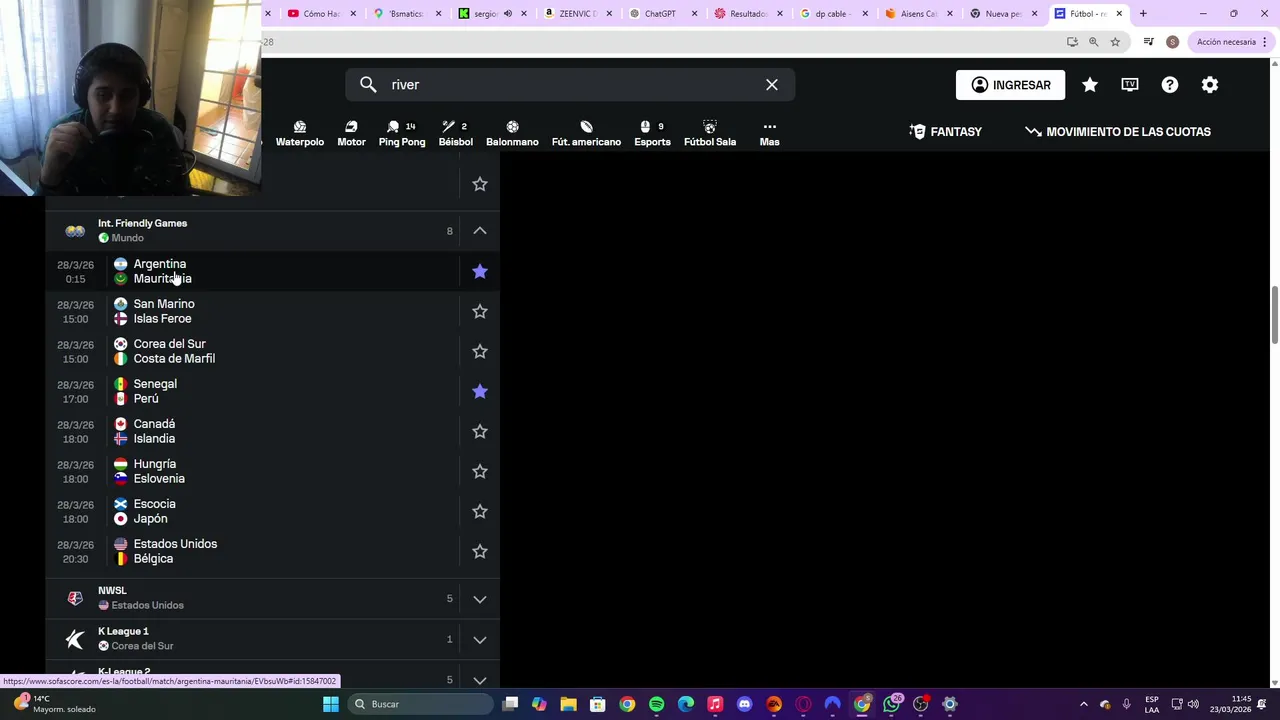The height and width of the screenshot is (720, 1280).
Task: Open the TV schedule icon in header
Action: click(x=1130, y=85)
